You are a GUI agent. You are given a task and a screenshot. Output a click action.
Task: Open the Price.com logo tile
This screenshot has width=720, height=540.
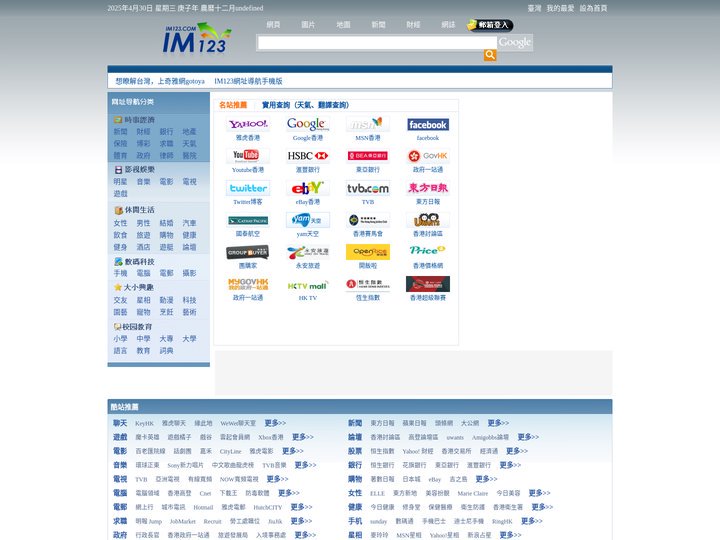(428, 252)
